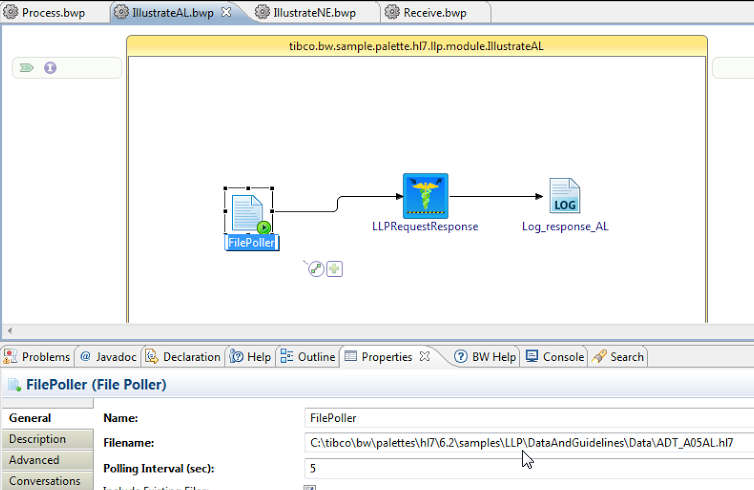
Task: Click the transition arrow to Log_response_AL
Action: 496,196
